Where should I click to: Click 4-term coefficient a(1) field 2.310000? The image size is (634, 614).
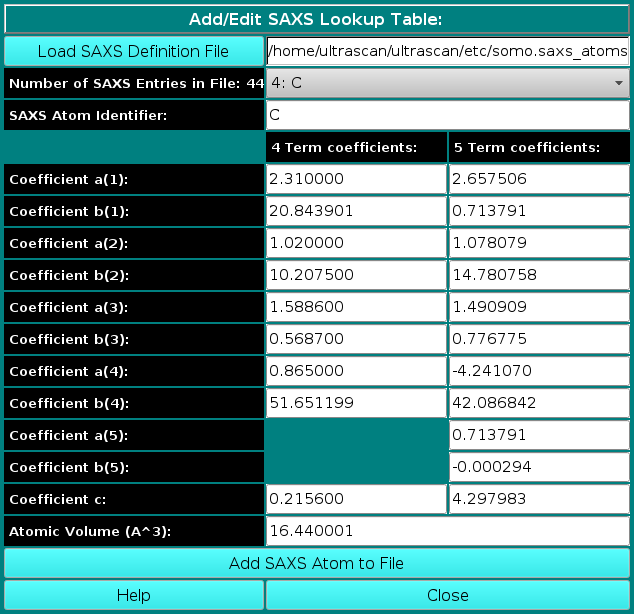(355, 179)
